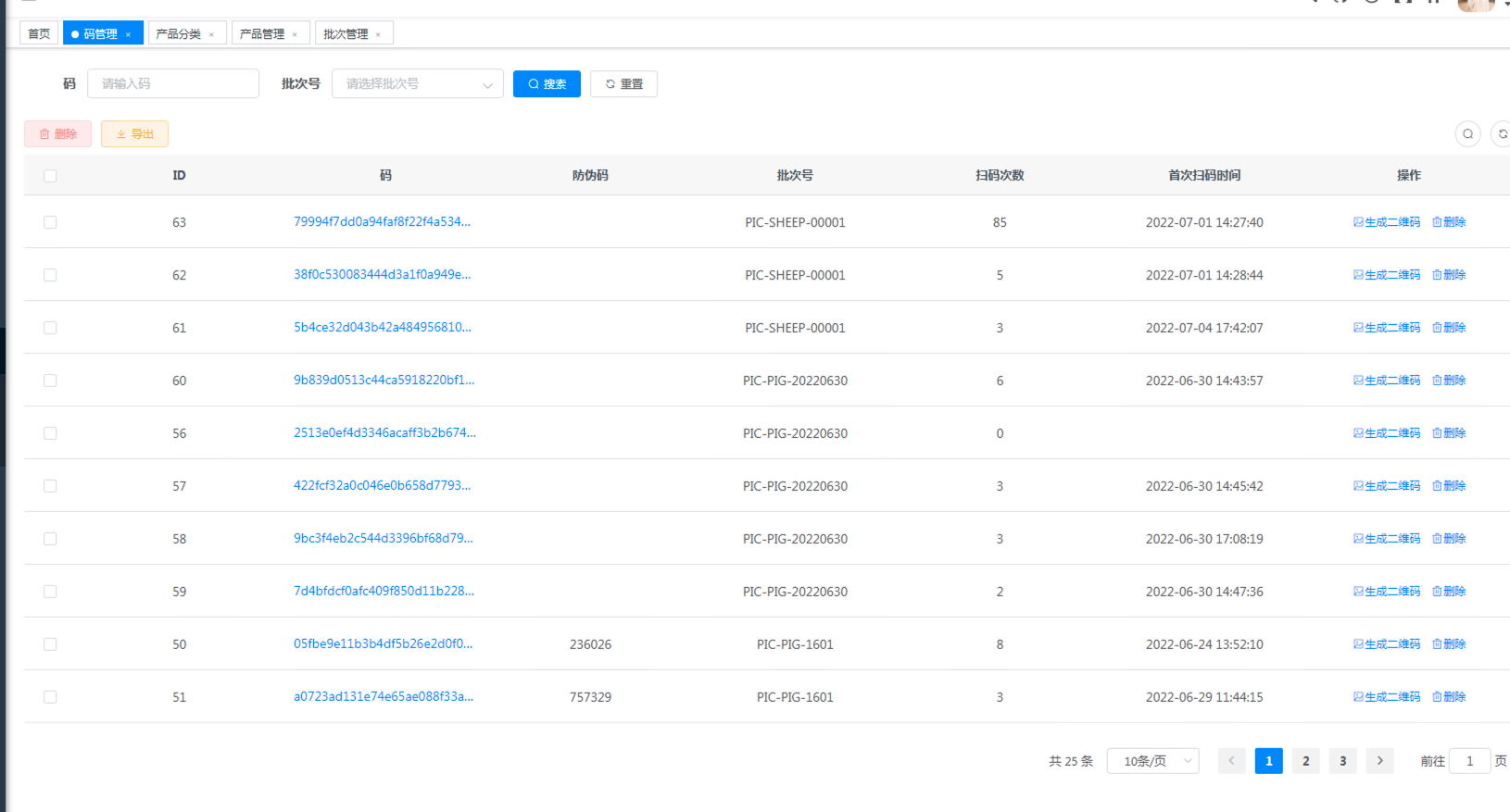Delete row with ID 61
Image resolution: width=1510 pixels, height=812 pixels.
[x=1449, y=328]
